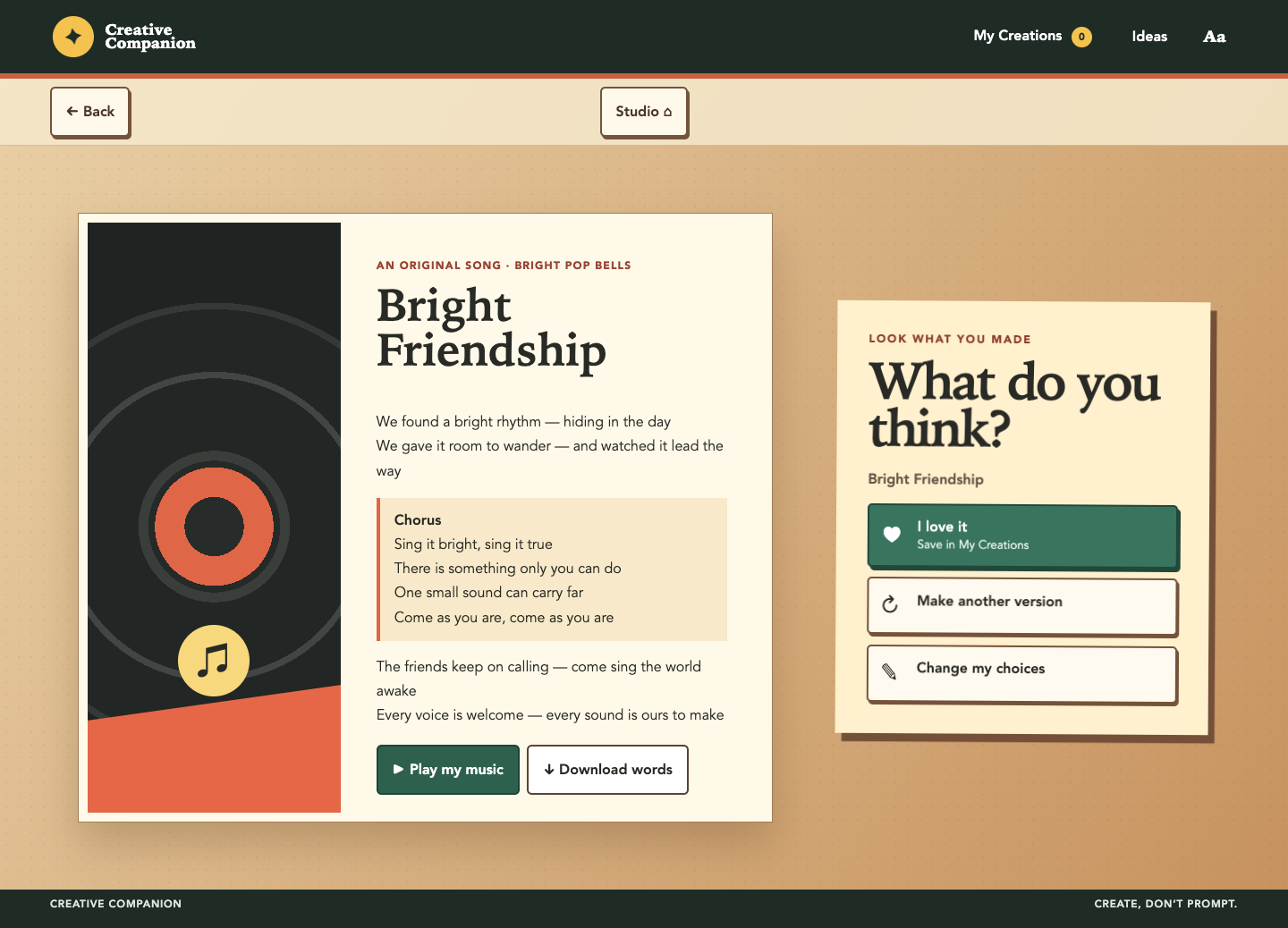Image resolution: width=1288 pixels, height=928 pixels.
Task: Click the lyric 'There is something only you can do'
Action: [x=507, y=569]
